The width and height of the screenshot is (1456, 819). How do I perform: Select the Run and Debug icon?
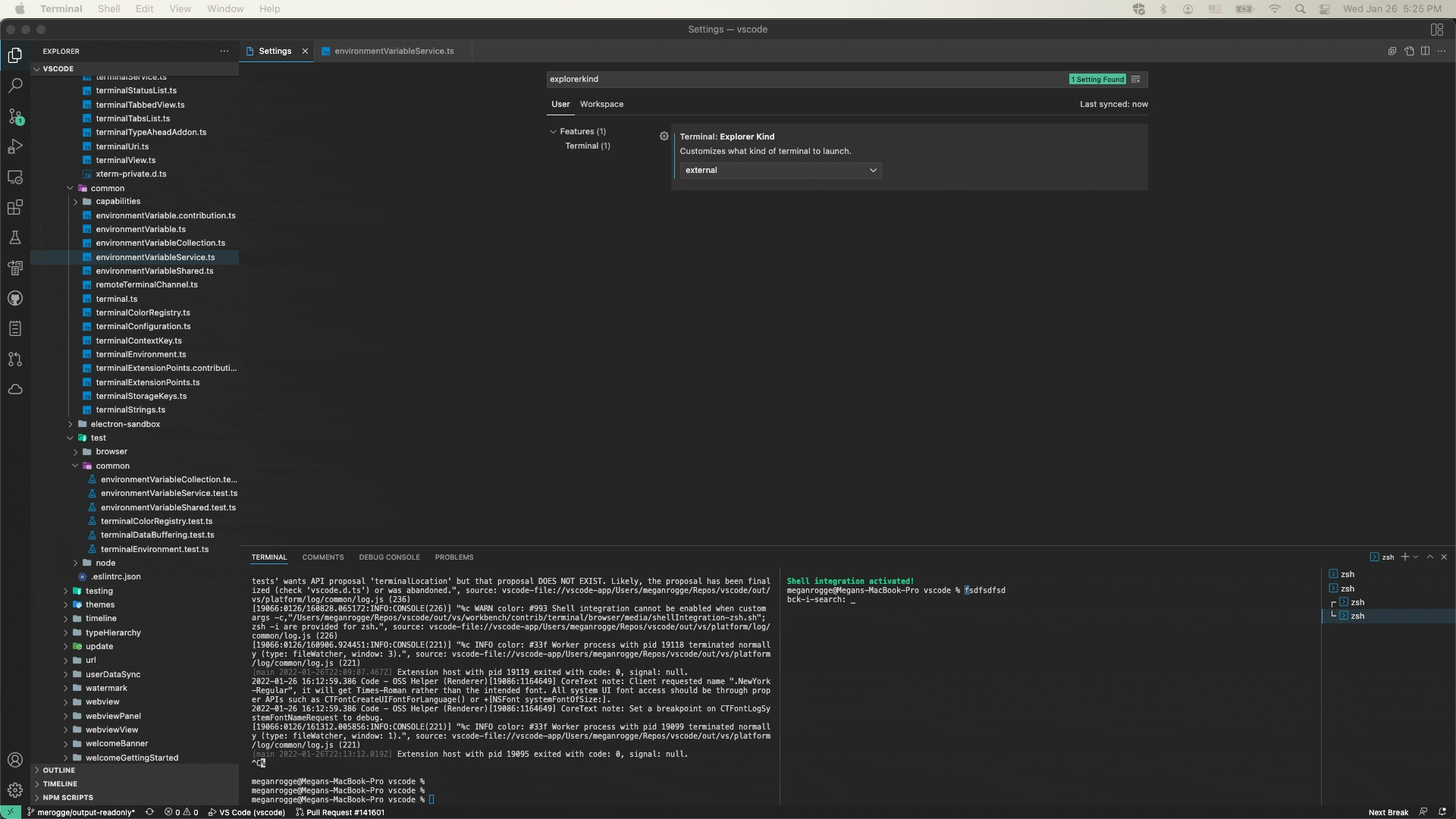(x=15, y=146)
